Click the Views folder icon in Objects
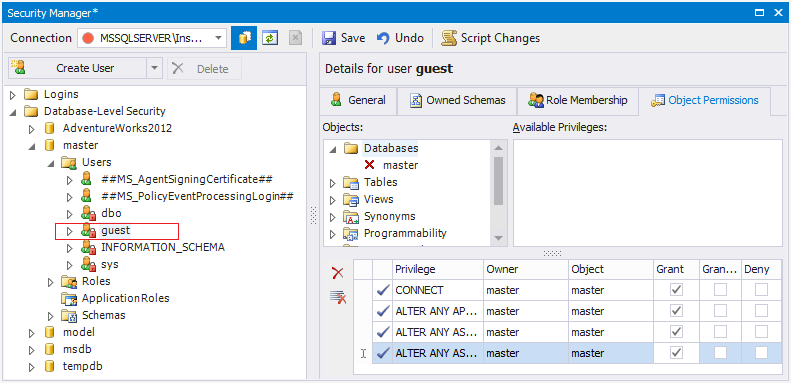 [x=351, y=199]
